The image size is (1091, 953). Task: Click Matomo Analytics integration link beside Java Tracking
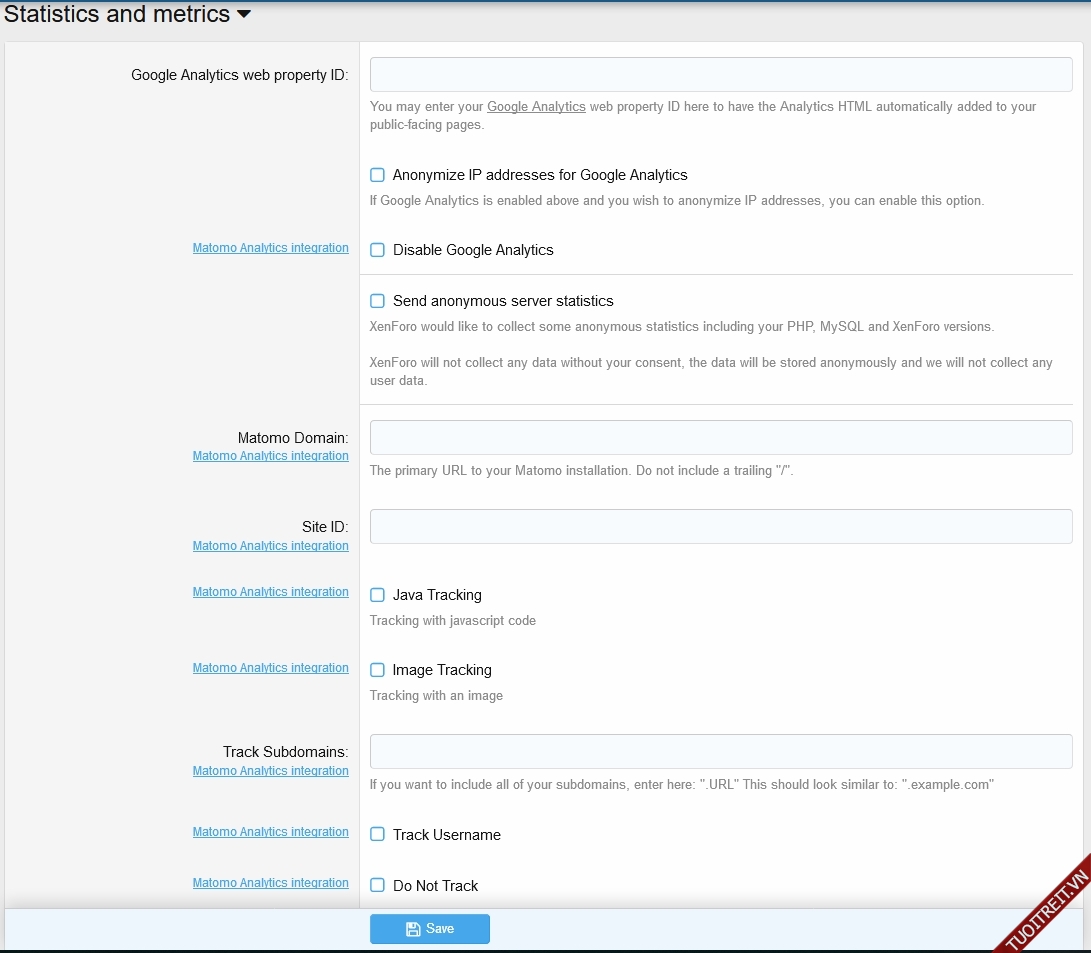click(270, 592)
